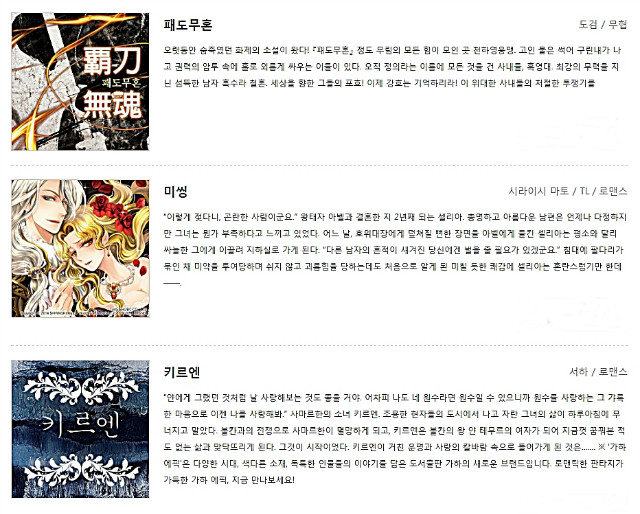This screenshot has height=514, width=640.
Task: Click the 覇刀 characters on the cover
Action: [x=112, y=60]
